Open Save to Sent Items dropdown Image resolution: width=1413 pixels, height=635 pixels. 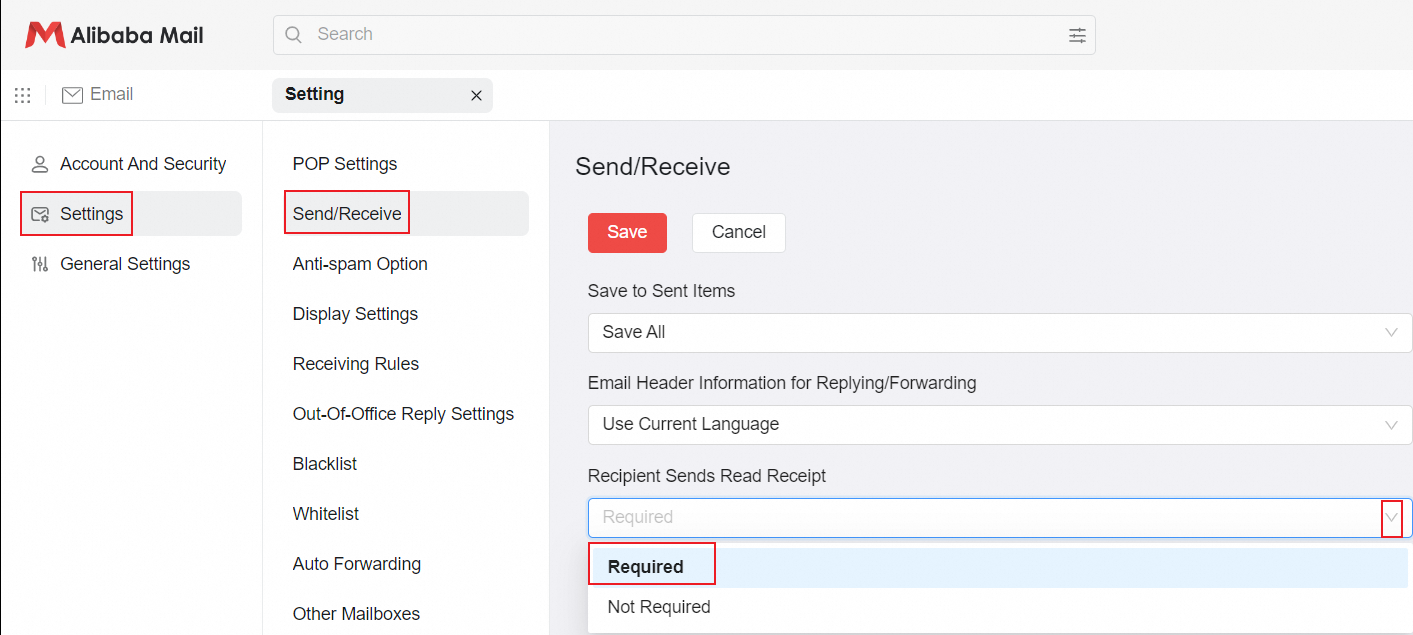pyautogui.click(x=1000, y=332)
